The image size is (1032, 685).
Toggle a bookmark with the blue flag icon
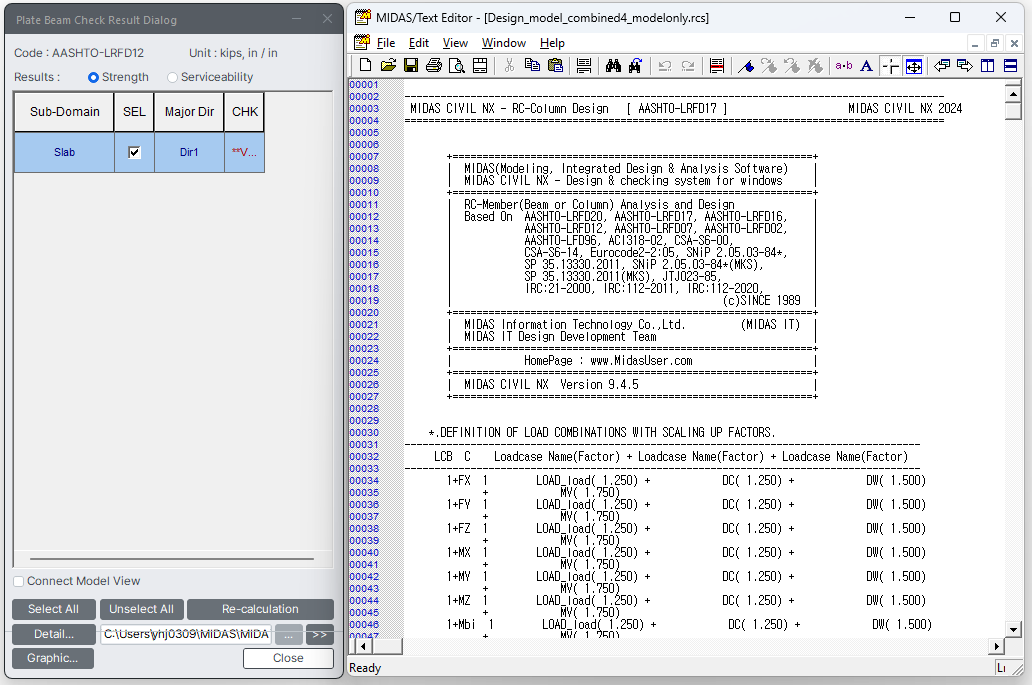[746, 65]
